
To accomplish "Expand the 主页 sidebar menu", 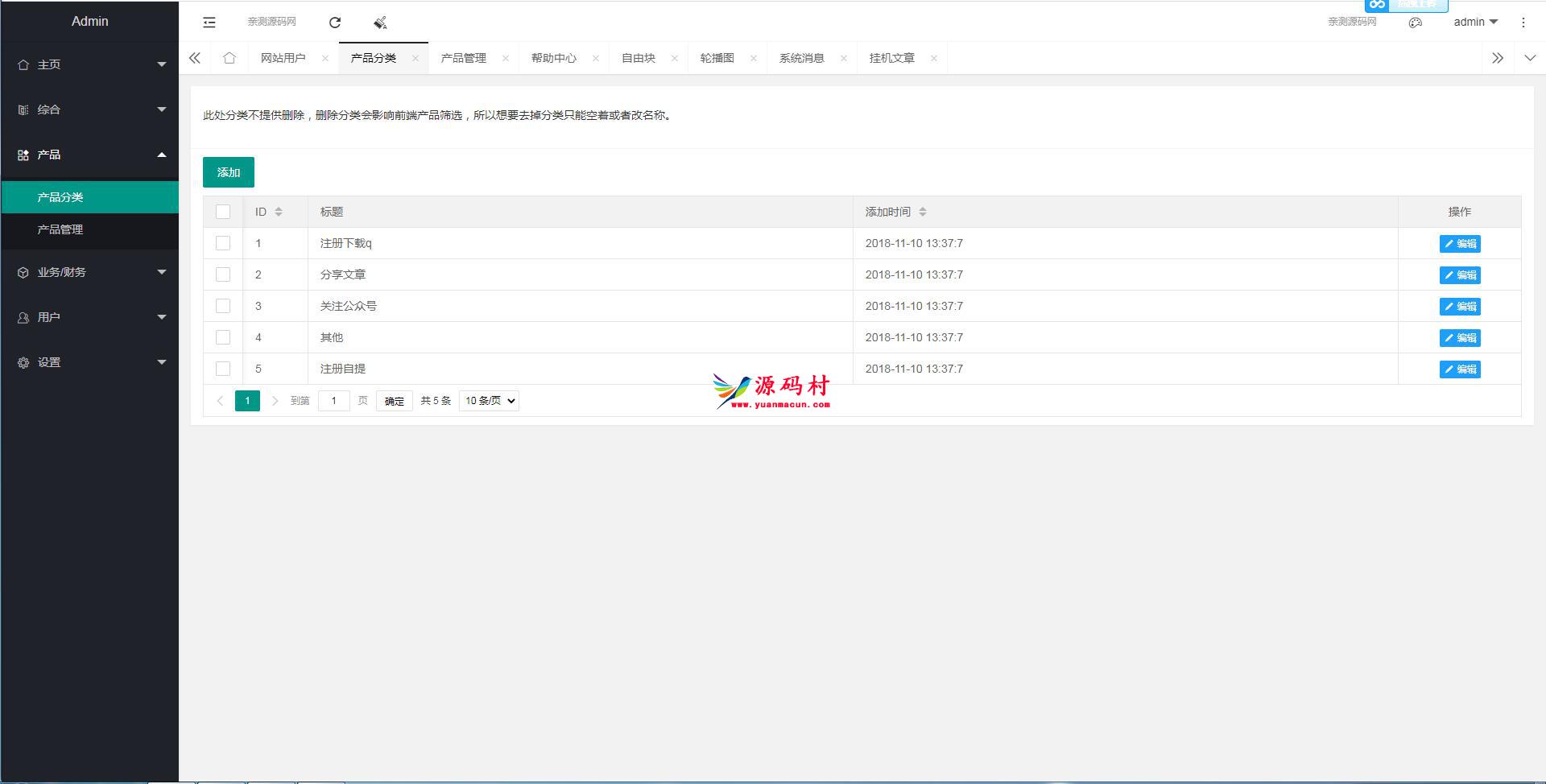I will 89,64.
